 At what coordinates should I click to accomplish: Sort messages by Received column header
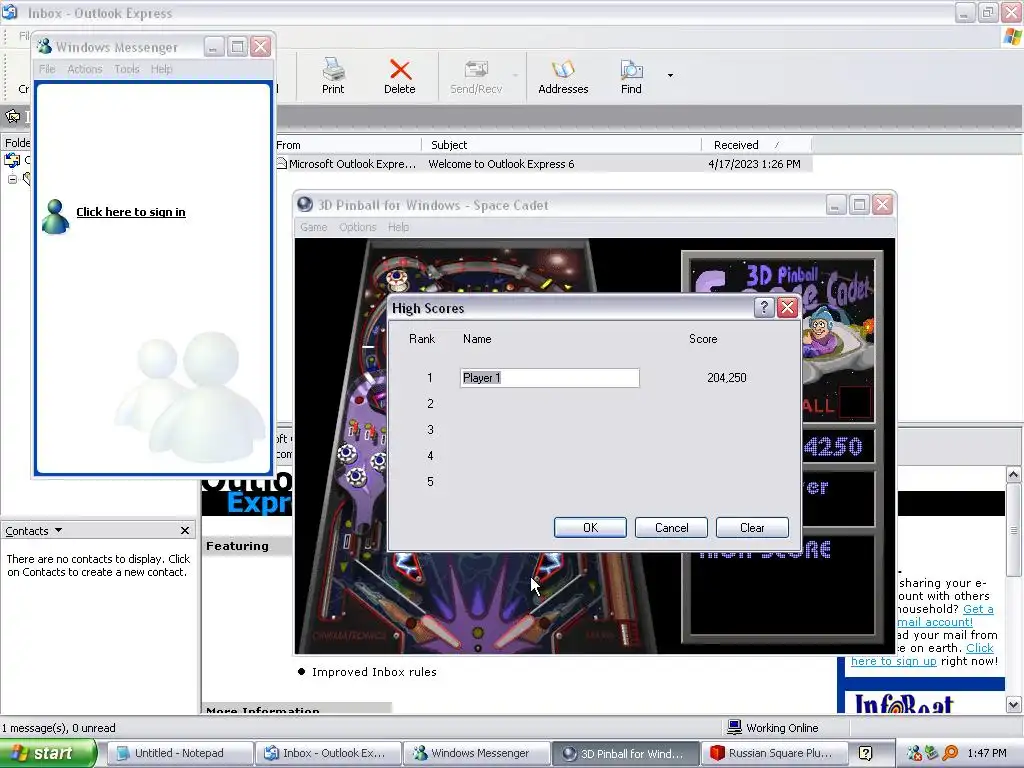coord(756,145)
